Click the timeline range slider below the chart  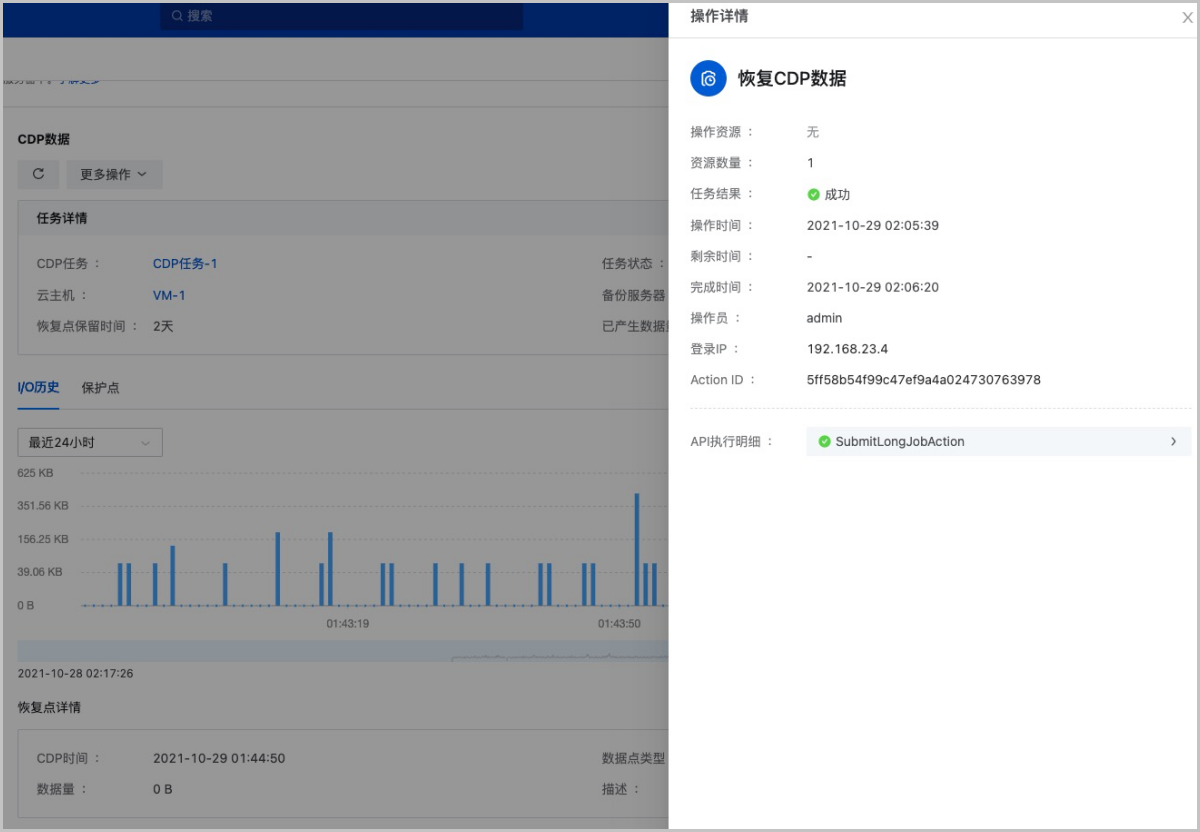342,651
